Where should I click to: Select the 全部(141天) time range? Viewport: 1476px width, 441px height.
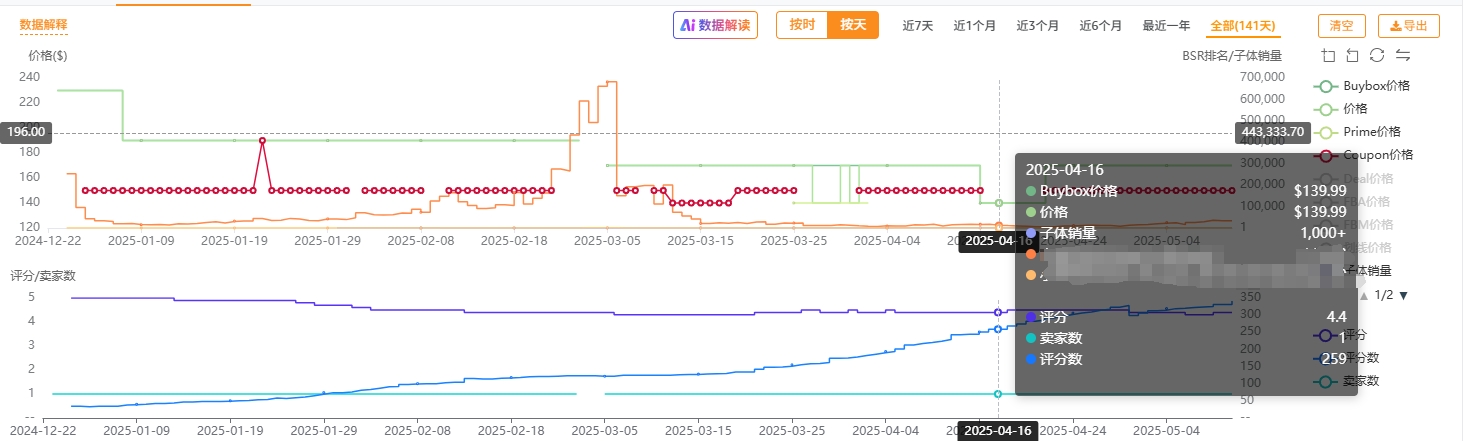pos(1243,26)
